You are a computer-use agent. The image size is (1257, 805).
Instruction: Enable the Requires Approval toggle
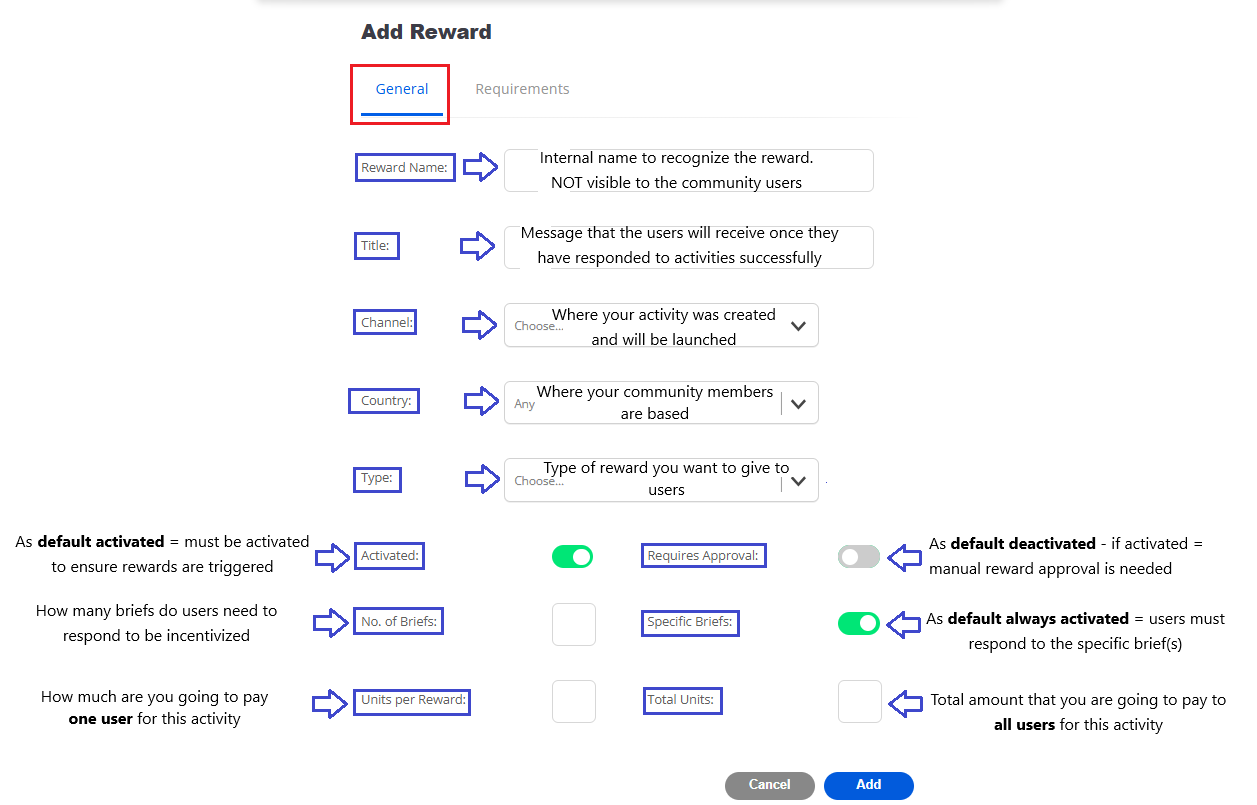coord(859,557)
